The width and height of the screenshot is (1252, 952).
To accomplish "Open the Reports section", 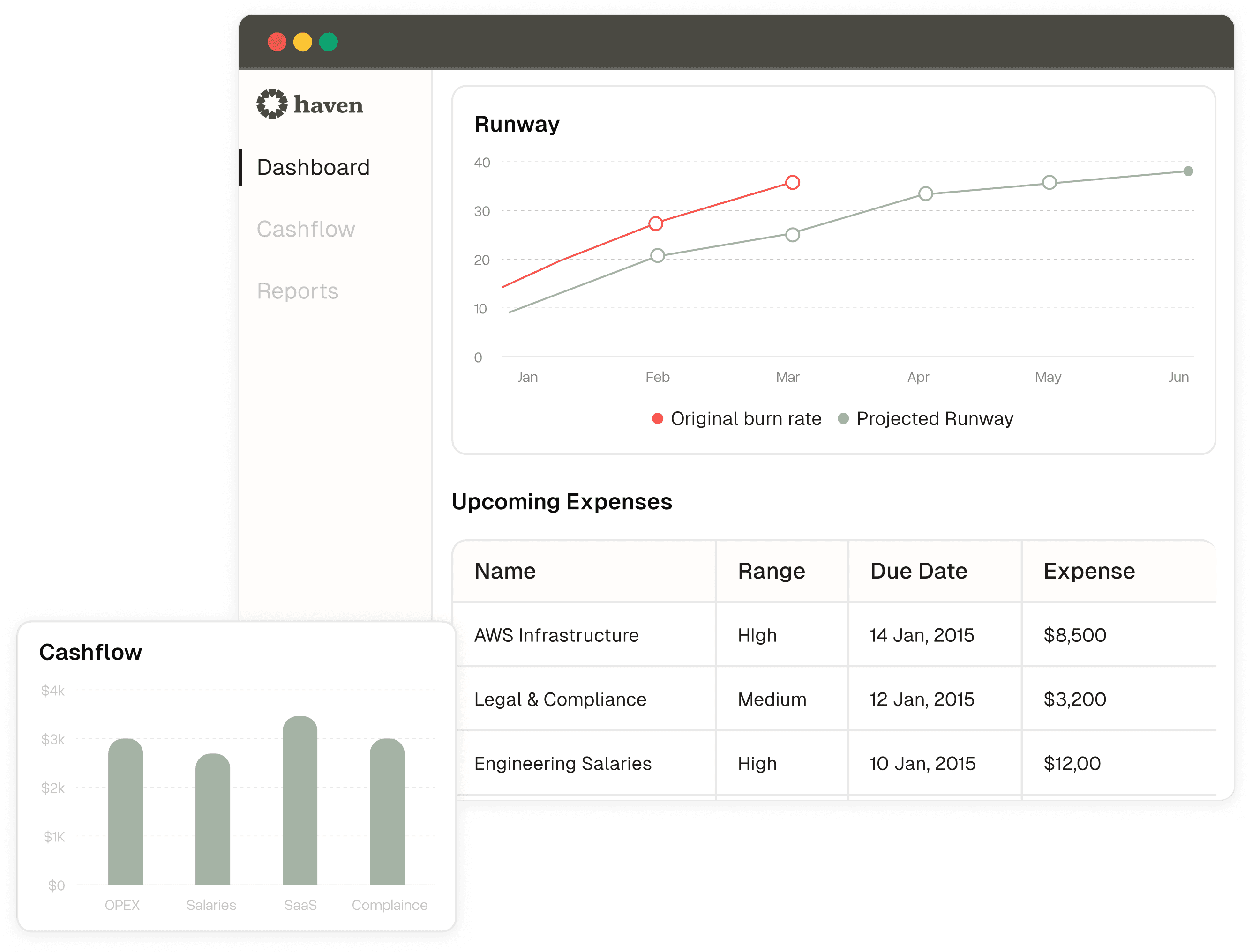I will pyautogui.click(x=297, y=291).
